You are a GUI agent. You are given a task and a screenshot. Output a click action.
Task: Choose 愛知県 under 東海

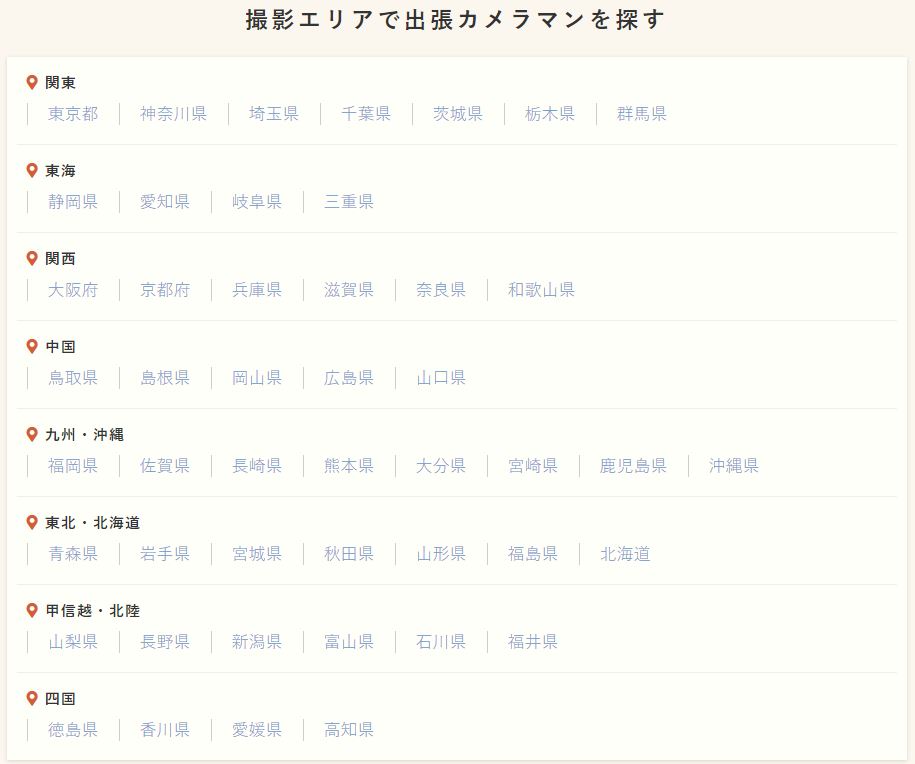pos(165,202)
